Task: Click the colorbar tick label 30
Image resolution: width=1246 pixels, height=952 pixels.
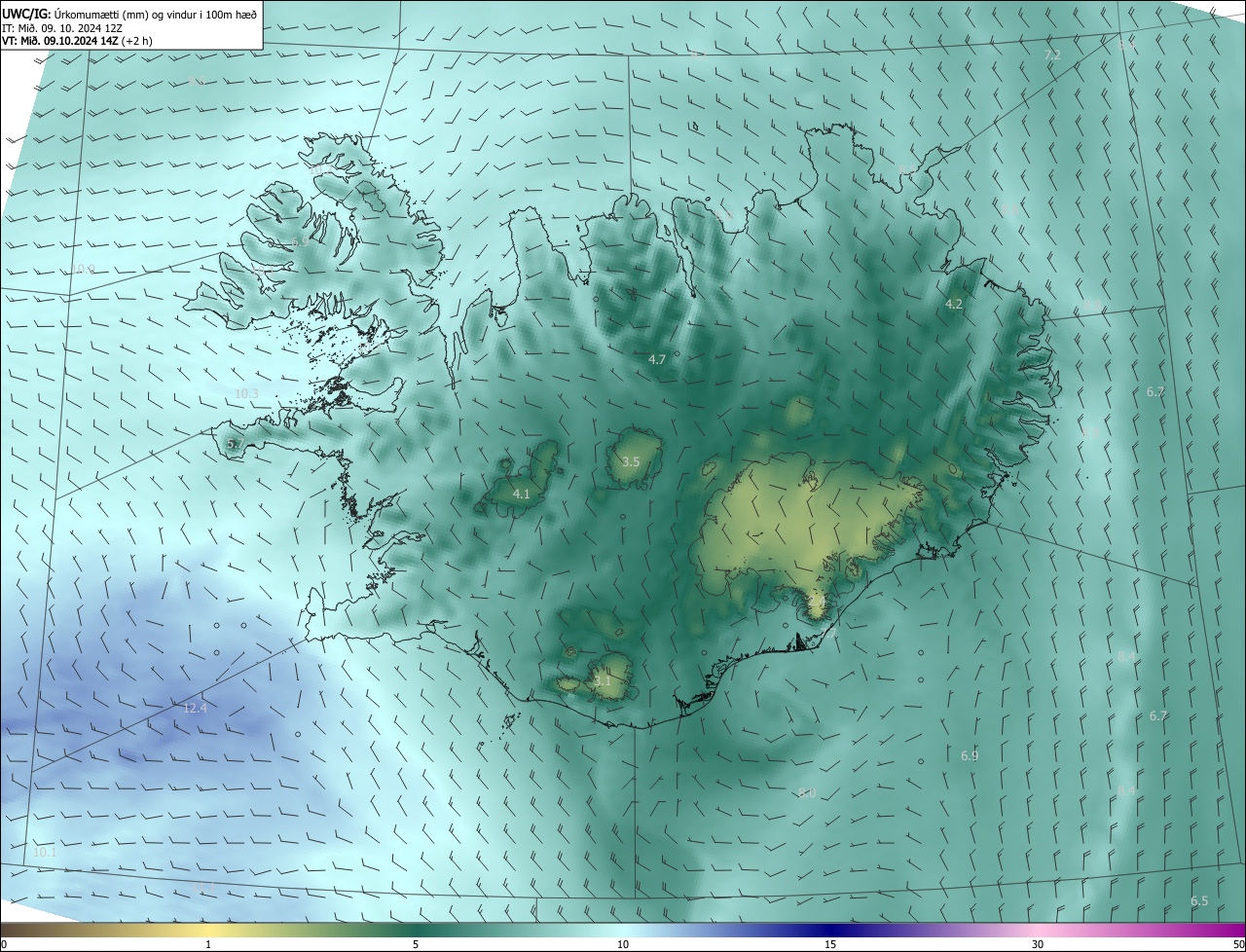Action: [1038, 944]
